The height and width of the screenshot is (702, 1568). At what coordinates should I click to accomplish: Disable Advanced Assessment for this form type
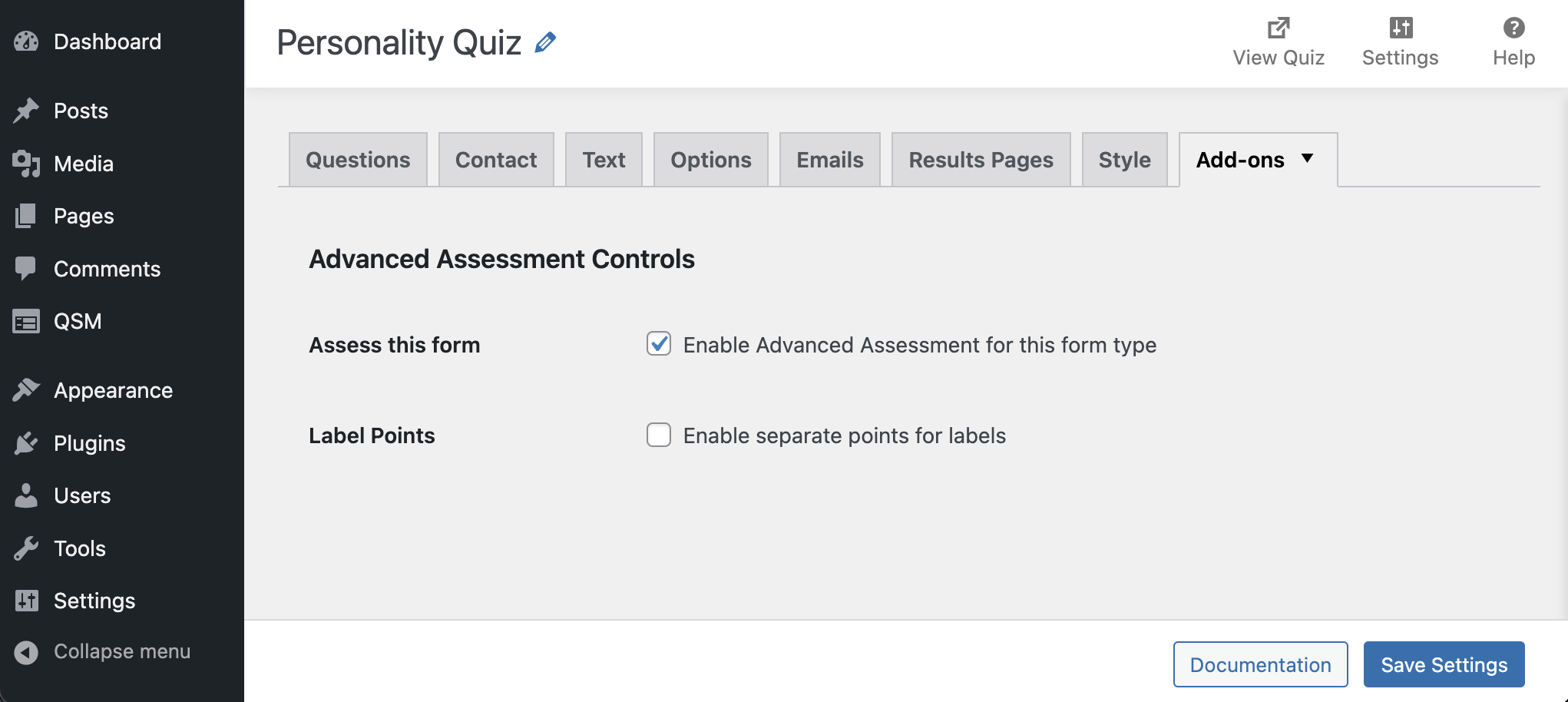coord(659,345)
